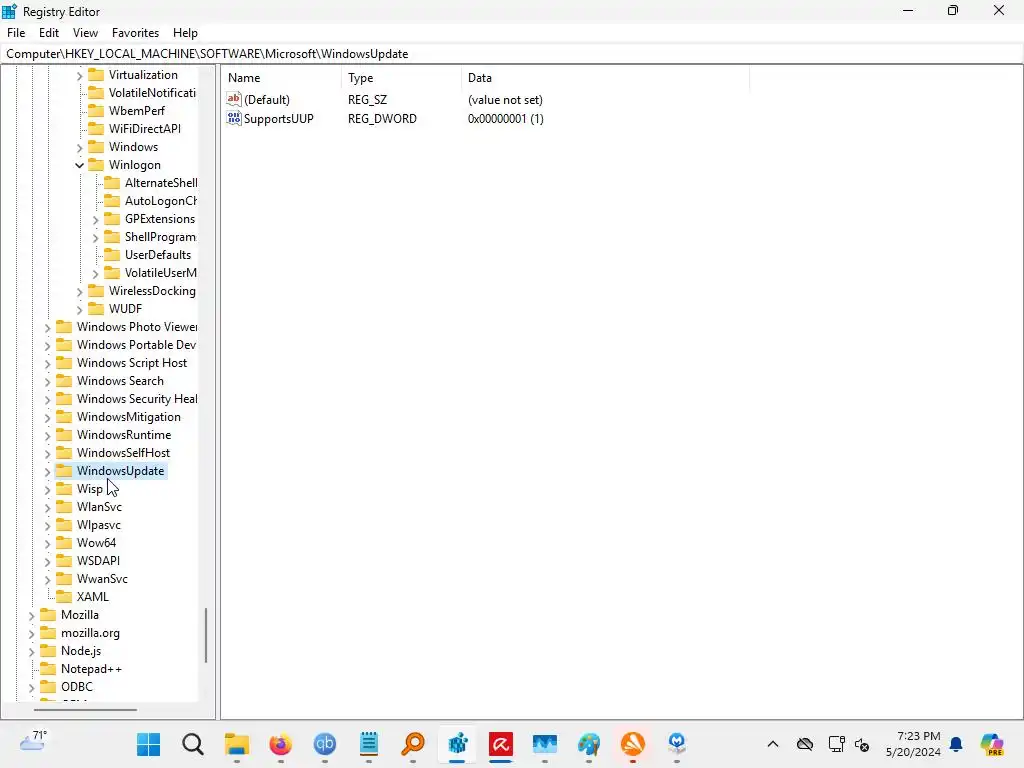Open Copilot preview from taskbar
Screen dimensions: 1024x768
pyautogui.click(x=992, y=744)
